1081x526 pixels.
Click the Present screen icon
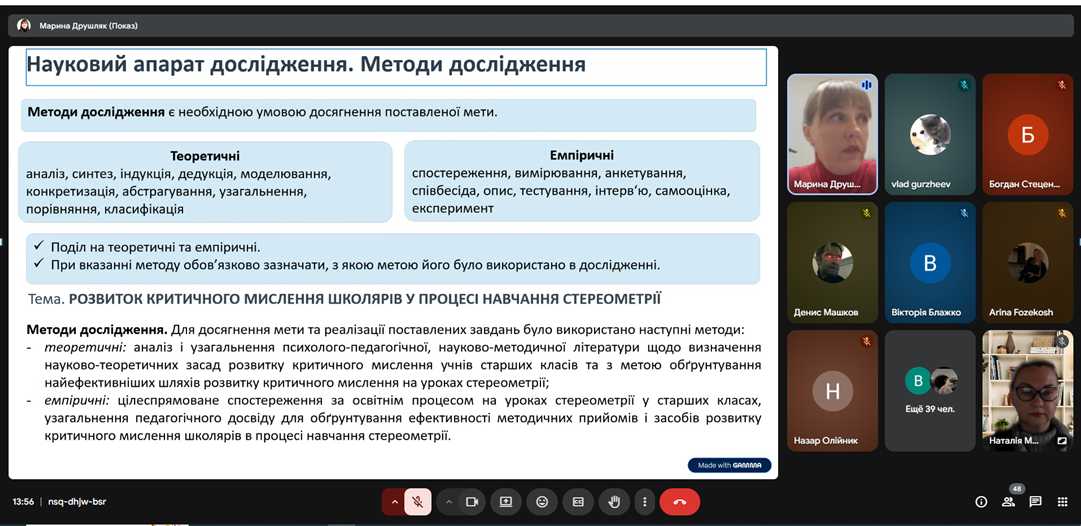506,501
